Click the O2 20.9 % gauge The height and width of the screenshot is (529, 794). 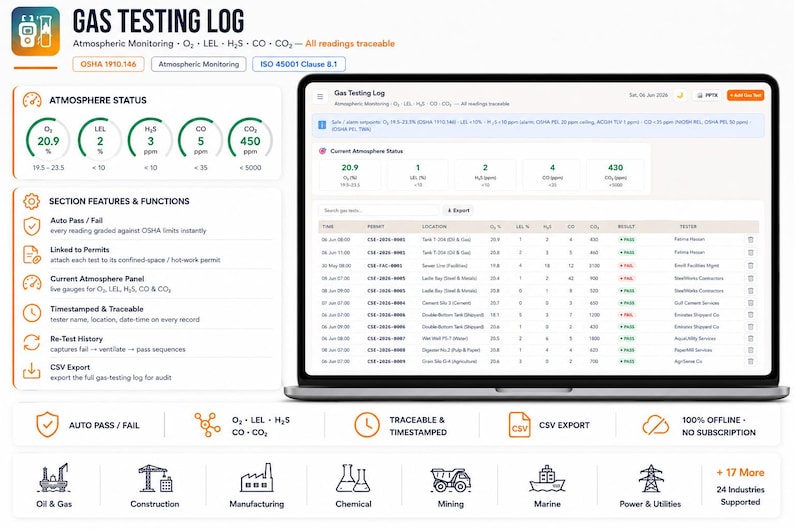[x=49, y=140]
